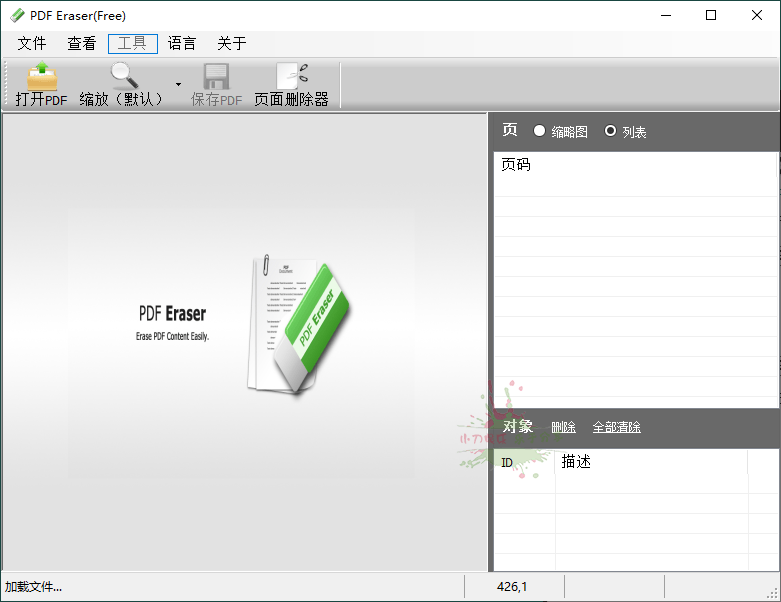Click the 页码 column header
The image size is (781, 602).
click(516, 165)
